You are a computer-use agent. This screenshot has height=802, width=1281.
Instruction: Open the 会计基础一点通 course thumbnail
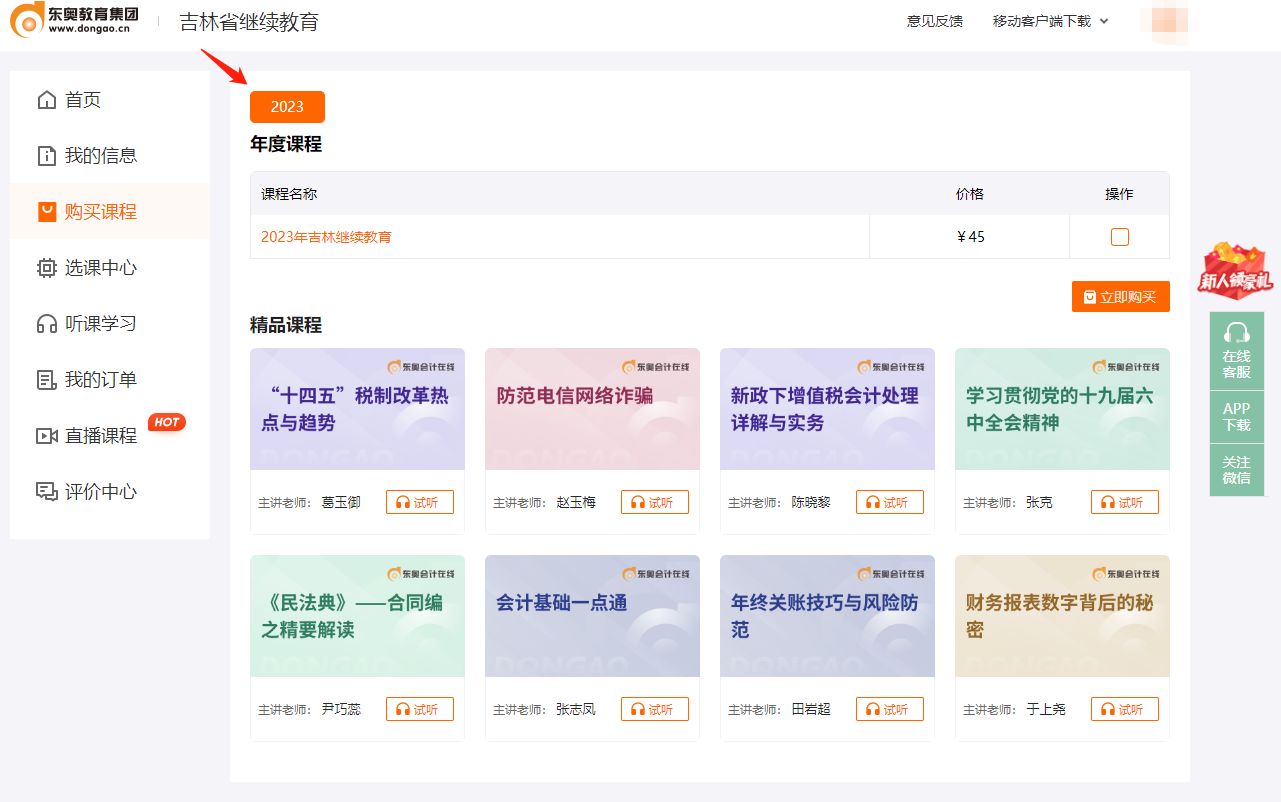click(x=591, y=616)
